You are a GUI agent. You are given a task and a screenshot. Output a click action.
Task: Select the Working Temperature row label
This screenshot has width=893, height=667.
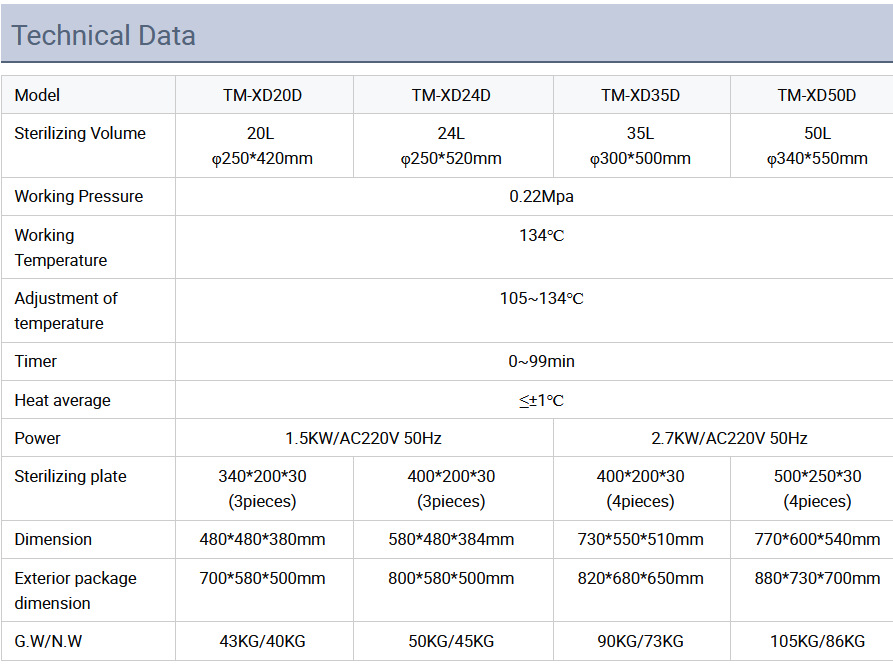61,248
